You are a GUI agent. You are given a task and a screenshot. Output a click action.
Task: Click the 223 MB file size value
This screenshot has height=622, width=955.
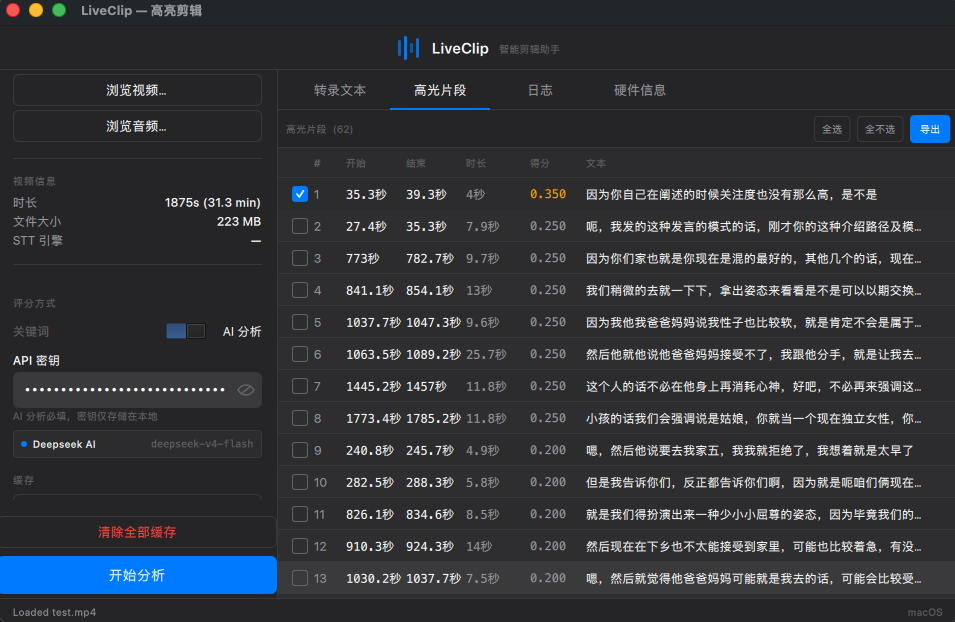pyautogui.click(x=239, y=222)
